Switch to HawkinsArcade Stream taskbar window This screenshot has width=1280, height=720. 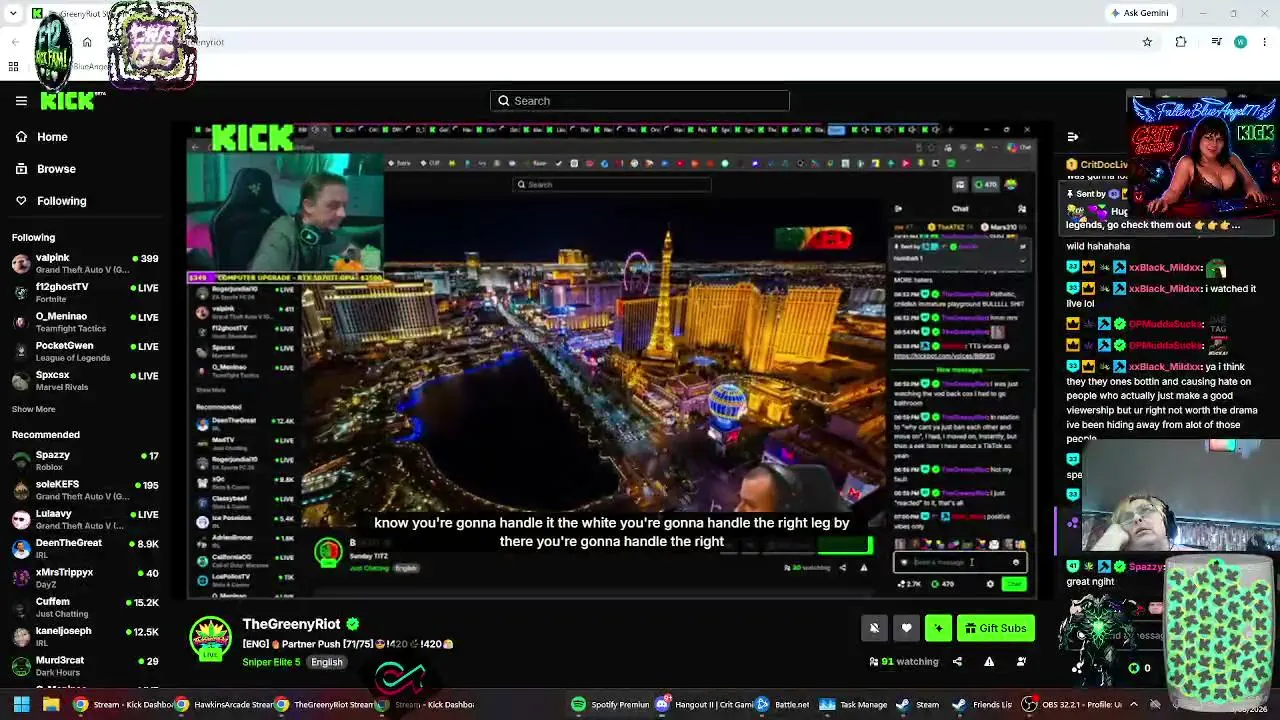coord(223,704)
